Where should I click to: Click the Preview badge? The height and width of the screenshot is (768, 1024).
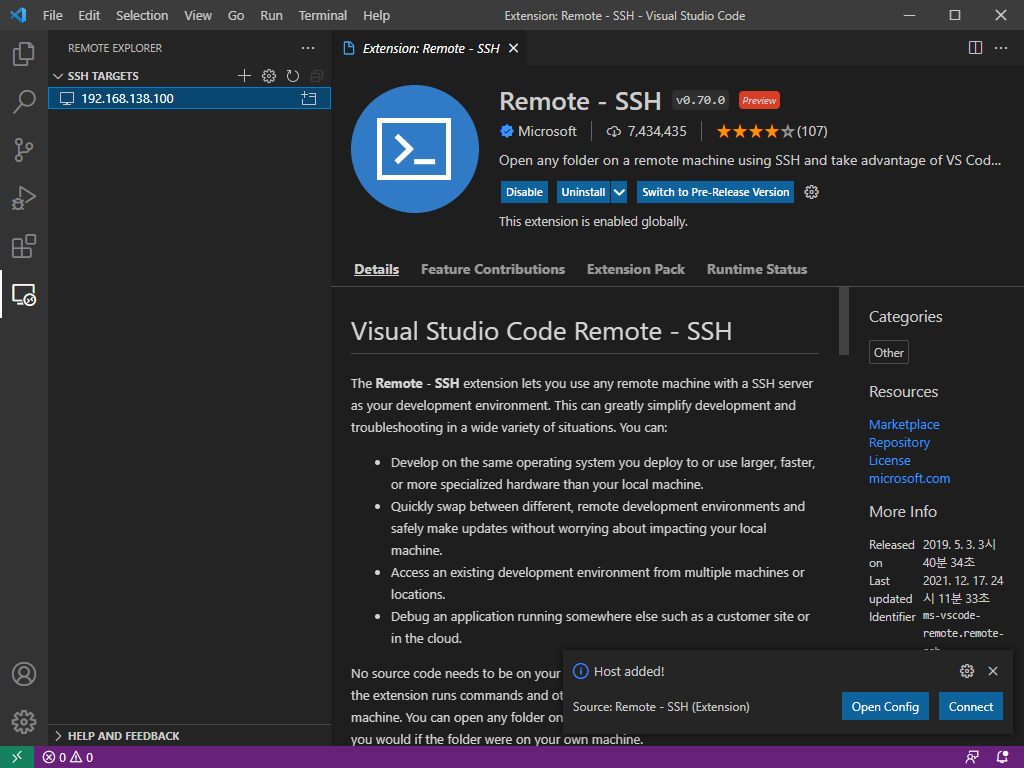click(x=759, y=101)
